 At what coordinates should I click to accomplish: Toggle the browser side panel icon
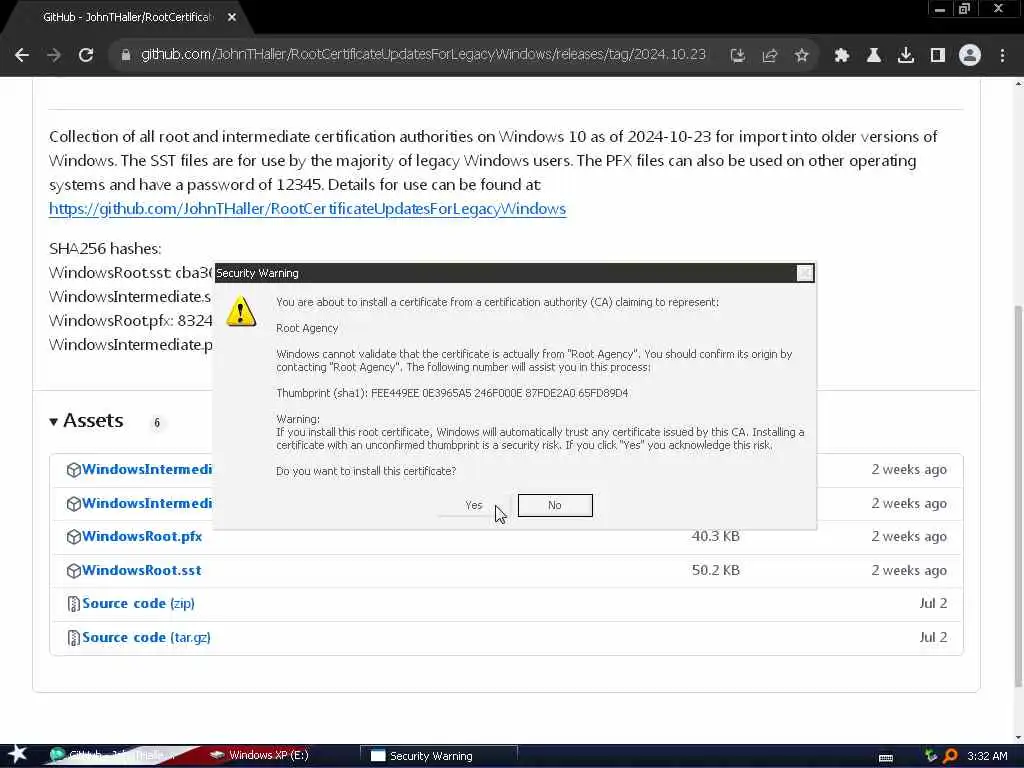938,56
